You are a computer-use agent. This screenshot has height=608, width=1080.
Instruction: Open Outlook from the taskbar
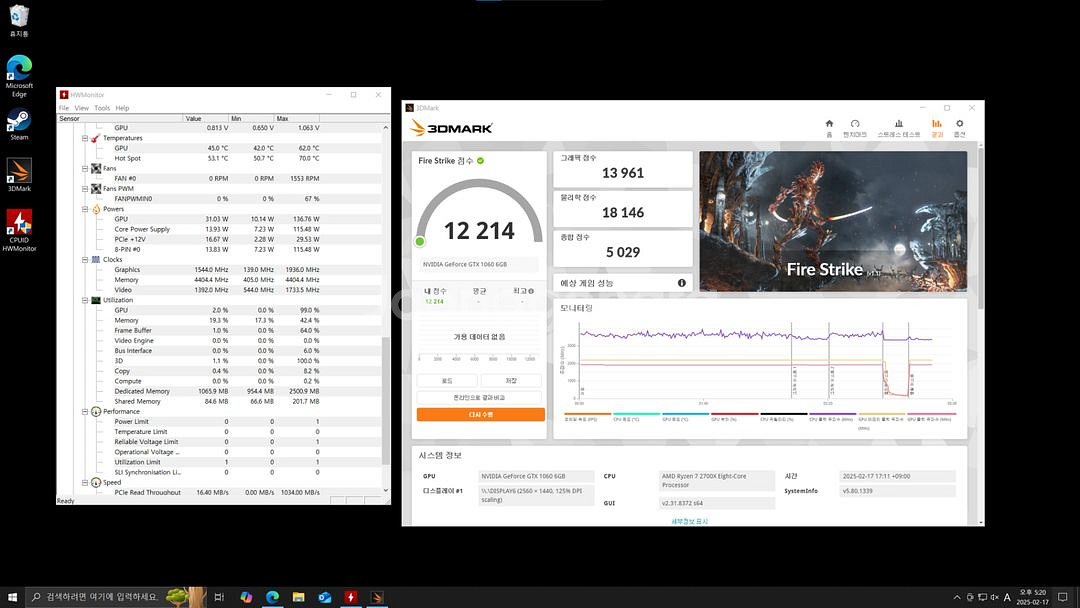[x=324, y=597]
